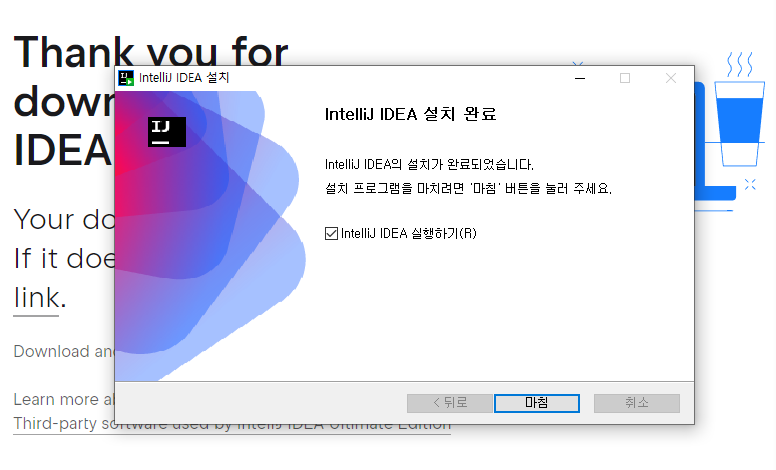Click the "Download an" text on the webpage
The height and width of the screenshot is (470, 776).
64,351
